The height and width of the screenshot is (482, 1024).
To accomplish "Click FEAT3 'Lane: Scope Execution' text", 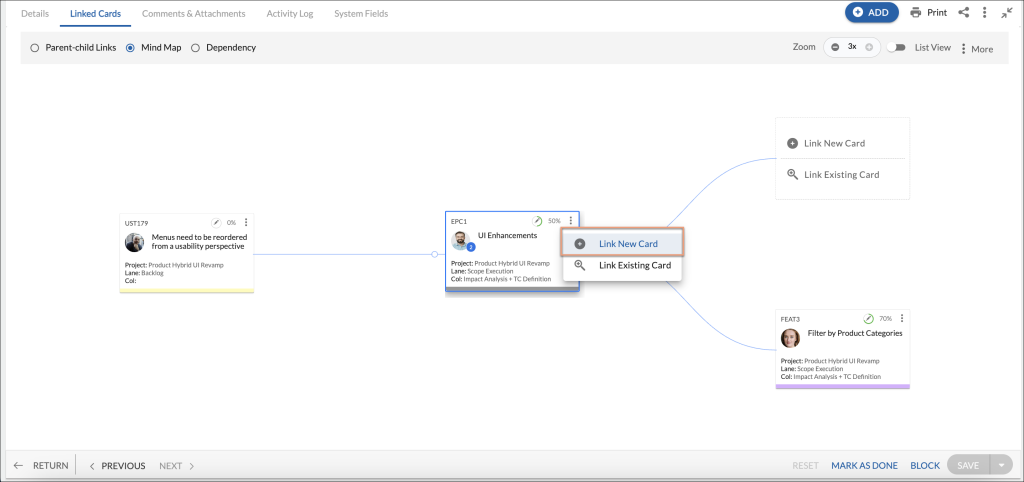I will click(810, 368).
